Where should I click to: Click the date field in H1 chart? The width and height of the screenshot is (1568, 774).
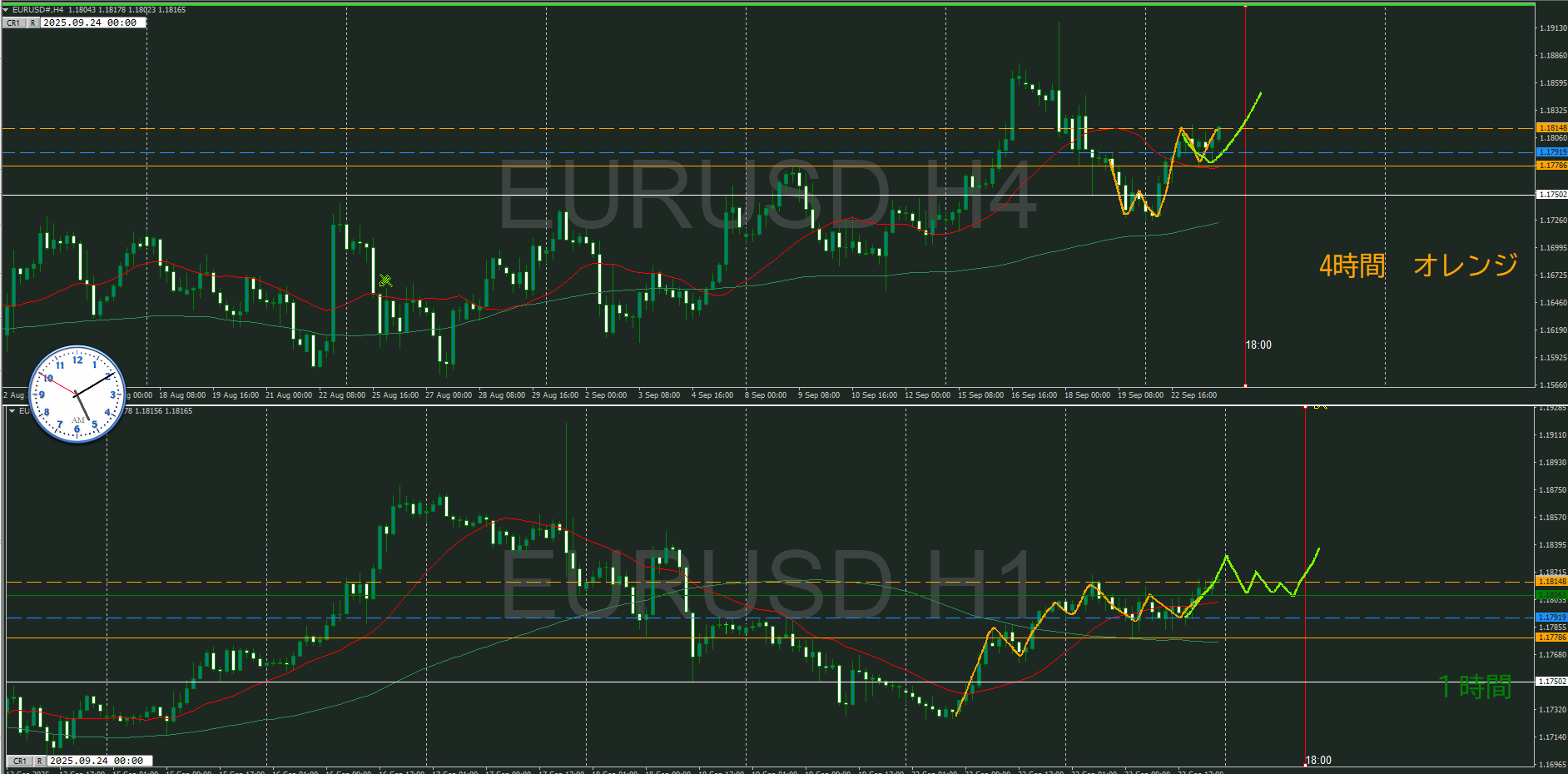(98, 761)
